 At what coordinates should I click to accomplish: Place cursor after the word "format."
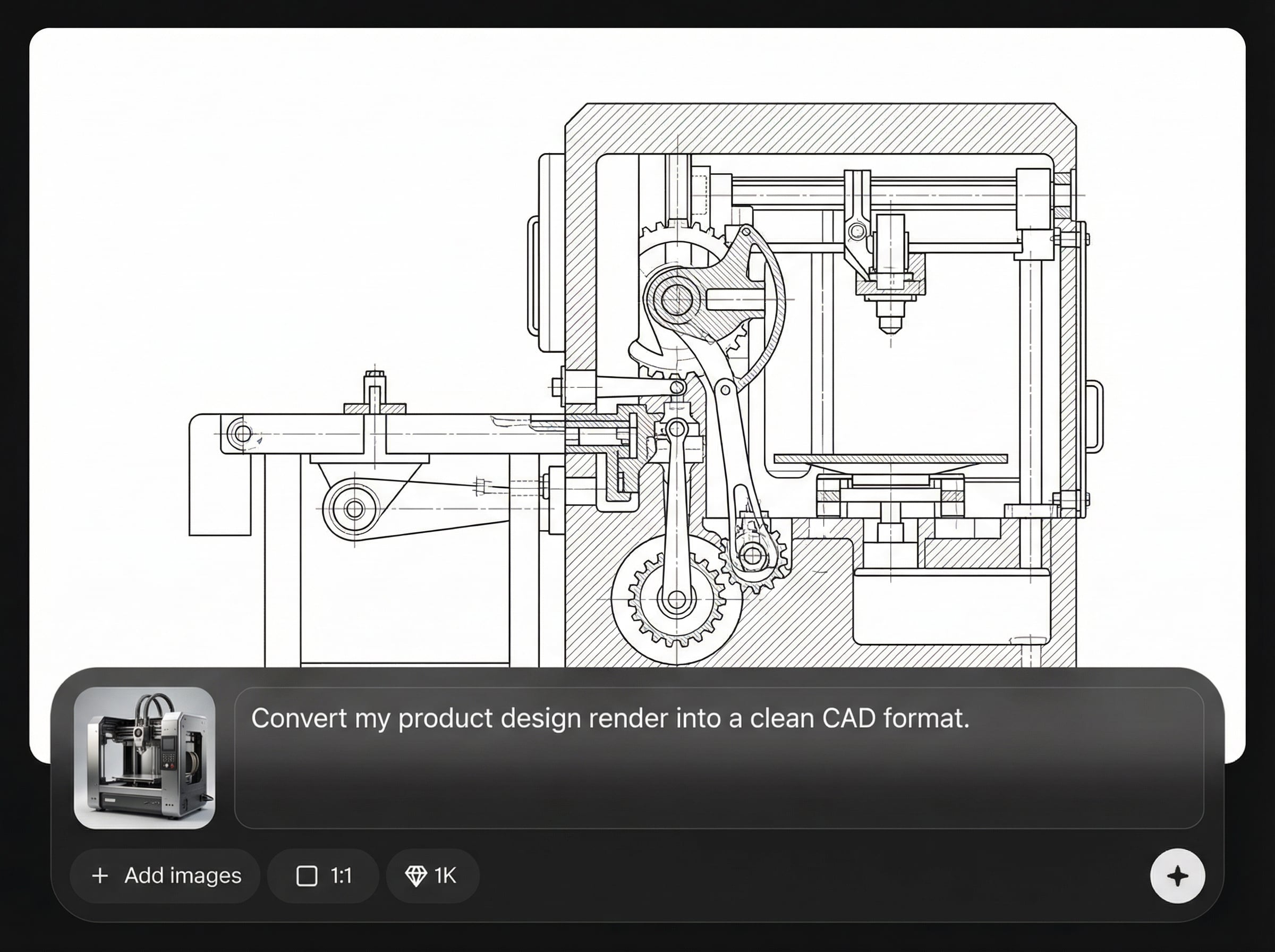click(x=971, y=719)
